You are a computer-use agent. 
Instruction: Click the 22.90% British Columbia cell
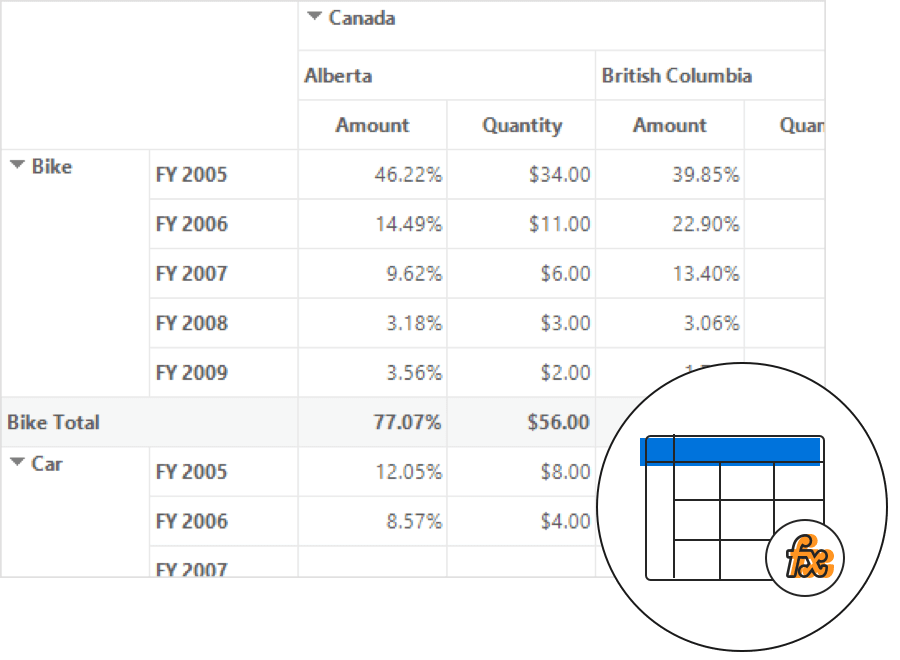[705, 224]
